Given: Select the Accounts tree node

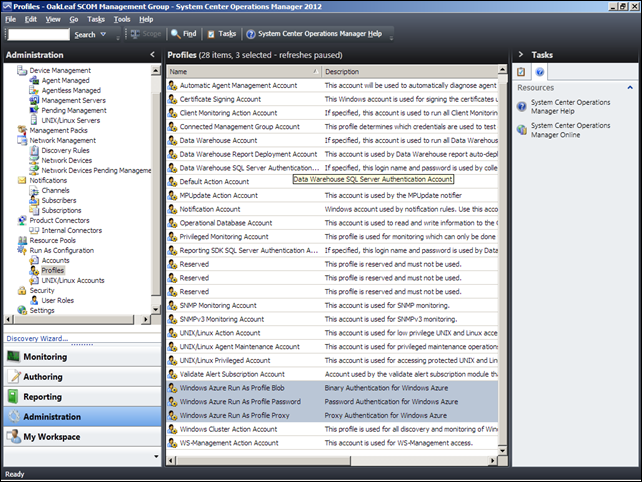Looking at the screenshot, I should coord(56,260).
